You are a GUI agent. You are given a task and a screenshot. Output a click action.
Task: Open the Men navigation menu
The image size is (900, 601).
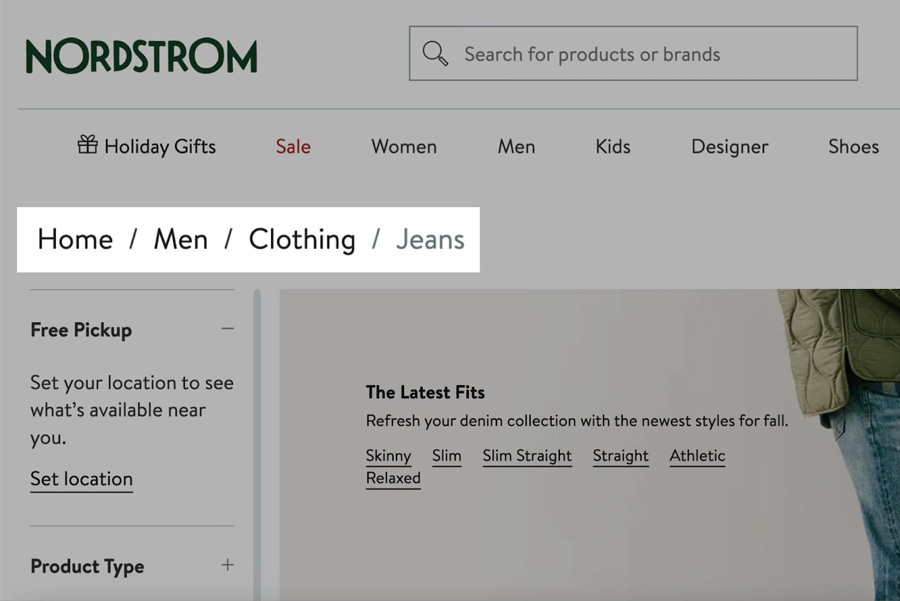516,146
